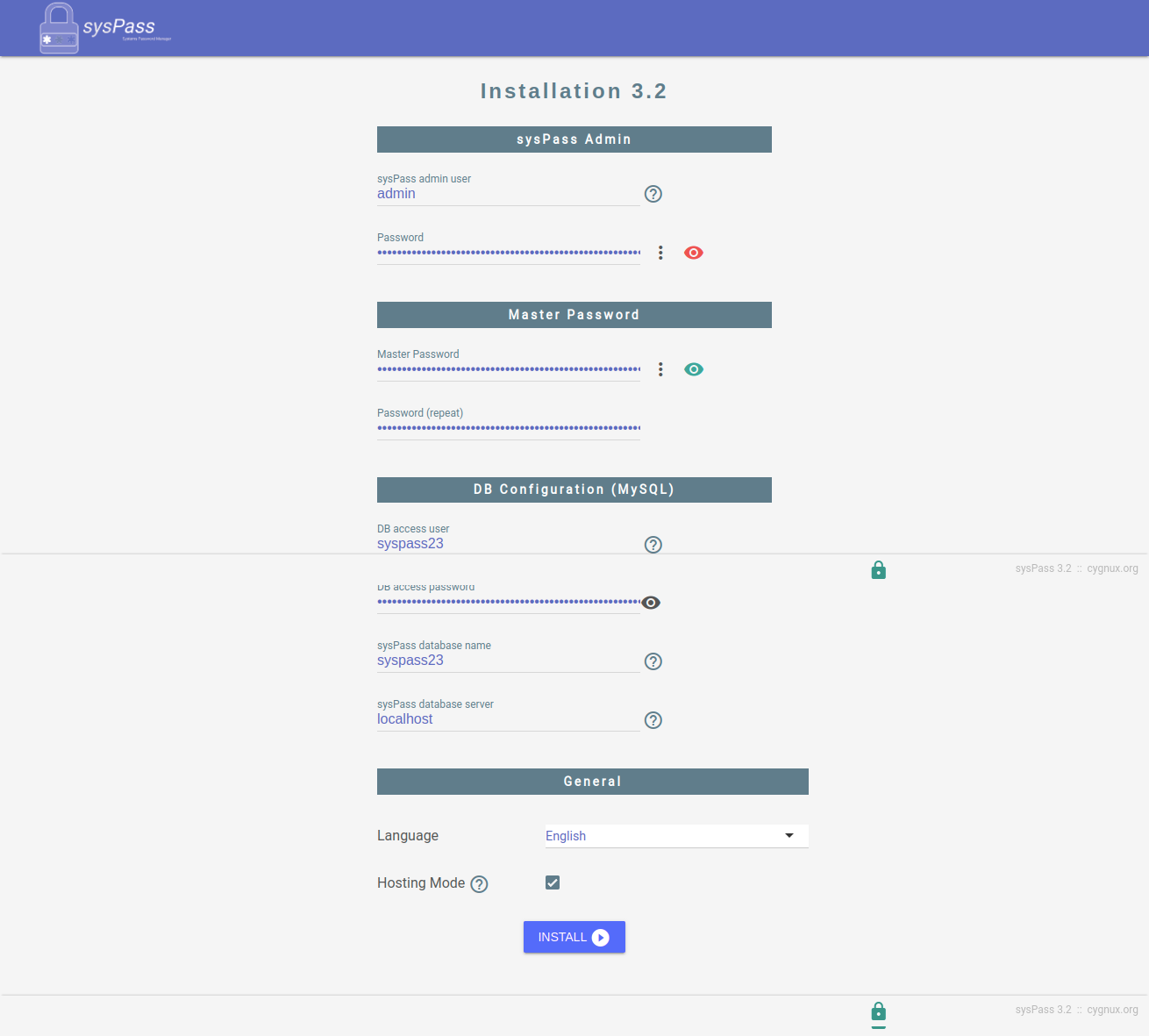Viewport: 1149px width, 1036px height.
Task: Show the admin Password with the eye toggle
Action: 693,253
